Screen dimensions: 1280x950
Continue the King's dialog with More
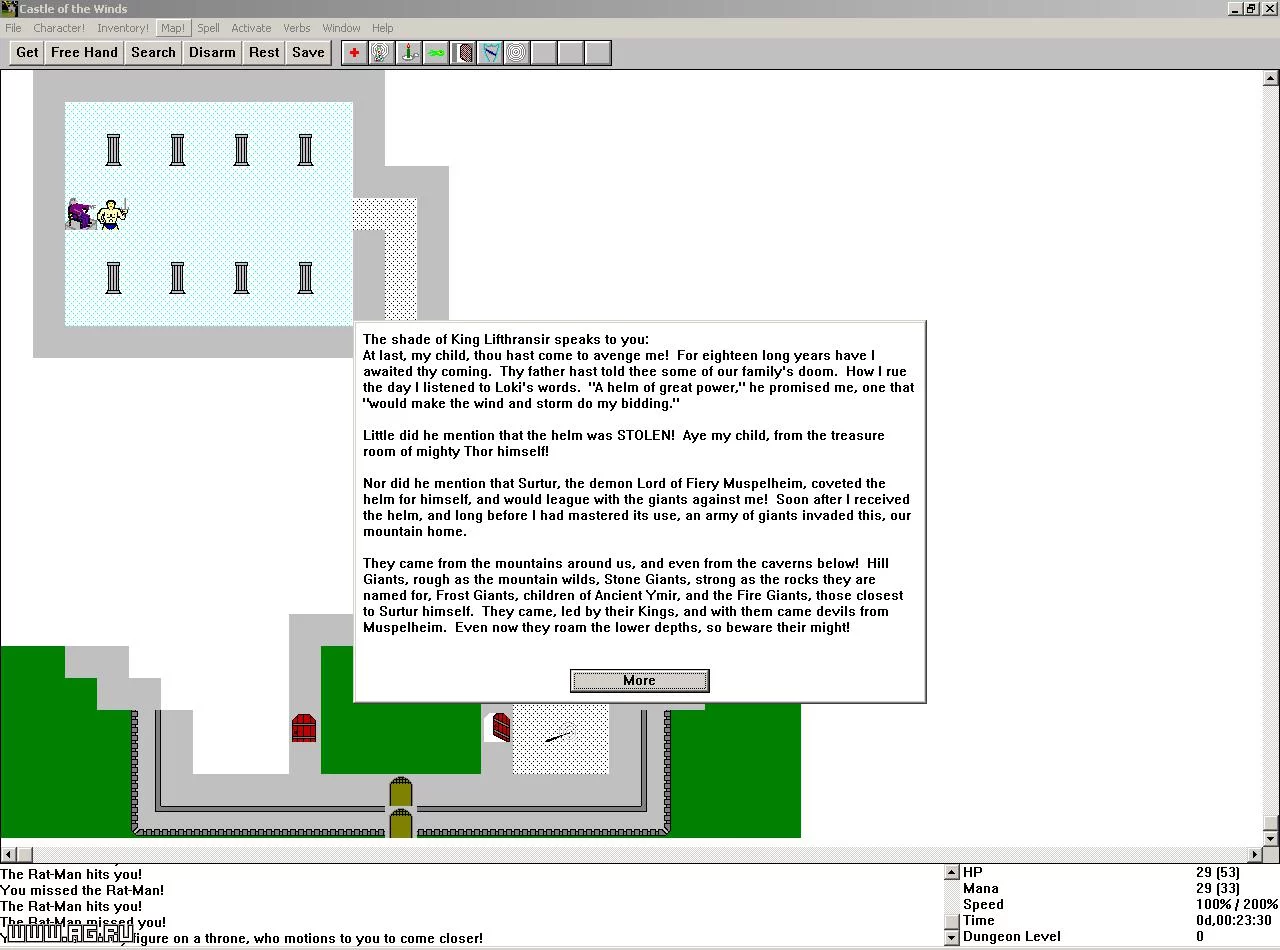640,681
